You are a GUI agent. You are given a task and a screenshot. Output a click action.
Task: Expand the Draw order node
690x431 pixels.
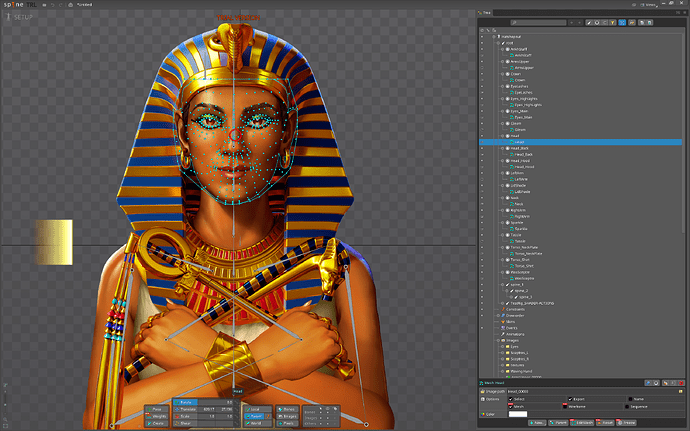point(498,315)
